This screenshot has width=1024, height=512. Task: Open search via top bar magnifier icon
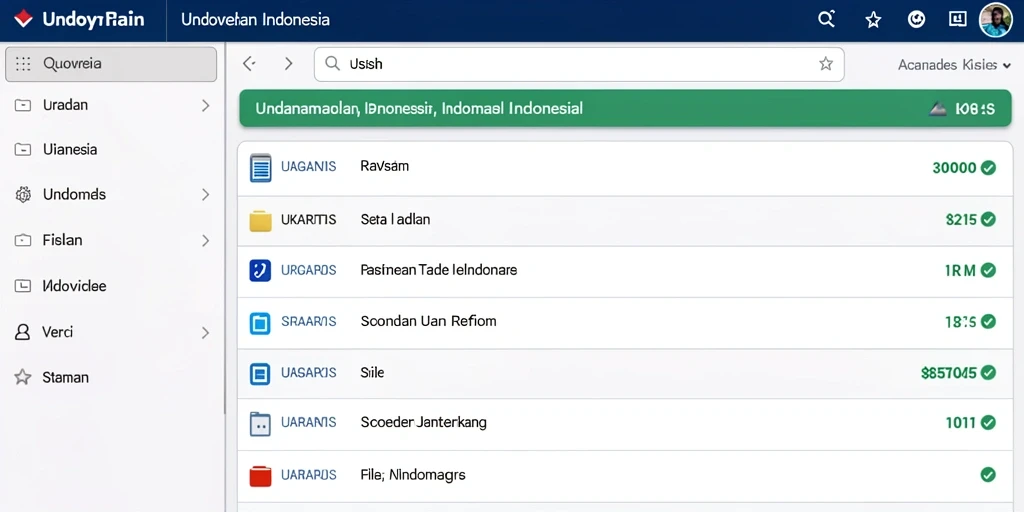pos(827,20)
